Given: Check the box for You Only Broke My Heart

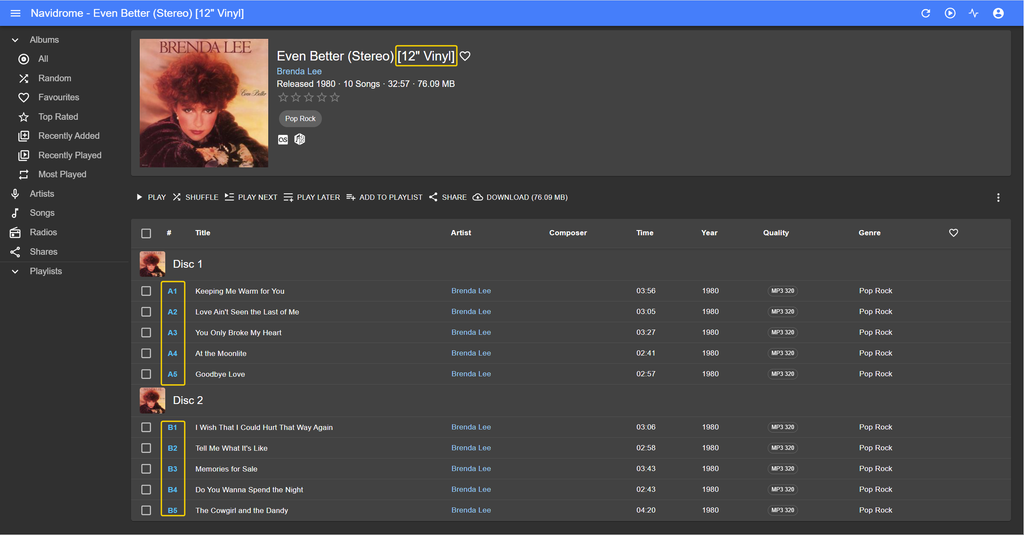Looking at the screenshot, I should coord(146,332).
